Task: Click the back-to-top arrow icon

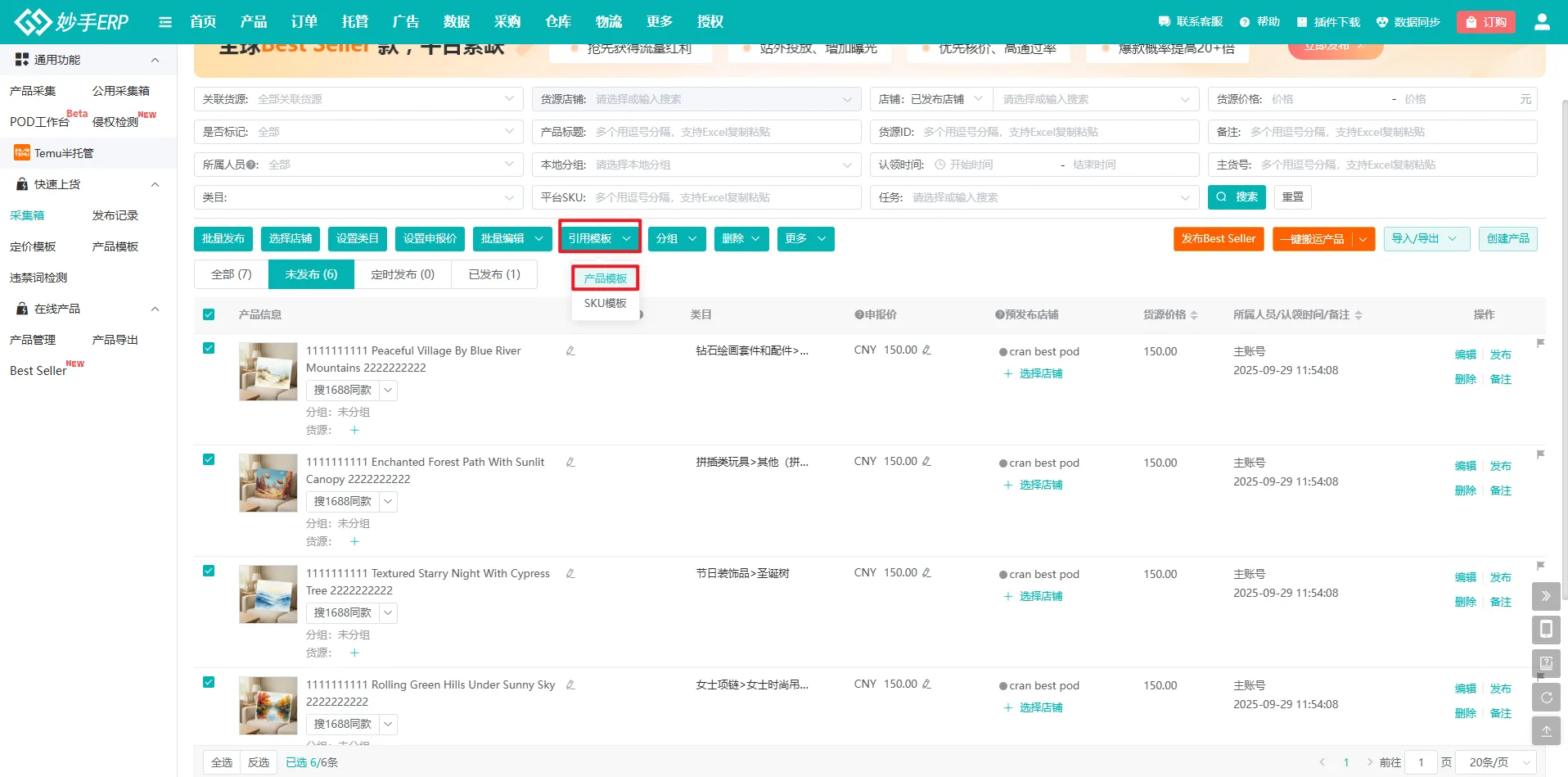Action: pyautogui.click(x=1546, y=731)
